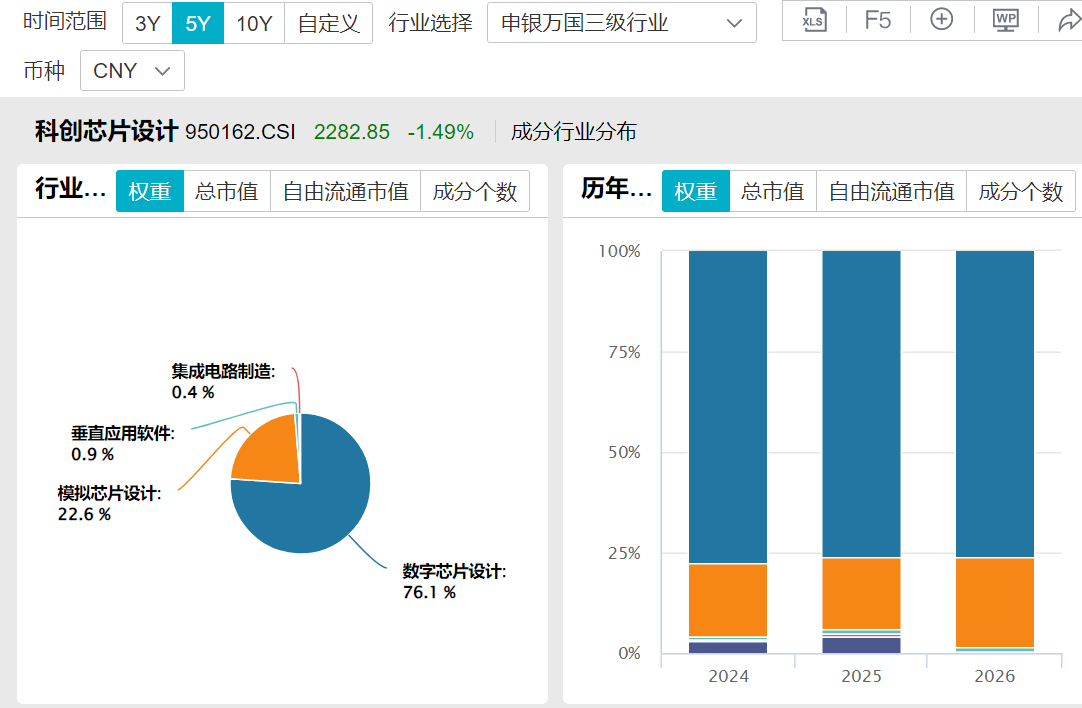Image resolution: width=1082 pixels, height=708 pixels.
Task: Open right panel 成分个数 tab
Action: pos(1021,191)
